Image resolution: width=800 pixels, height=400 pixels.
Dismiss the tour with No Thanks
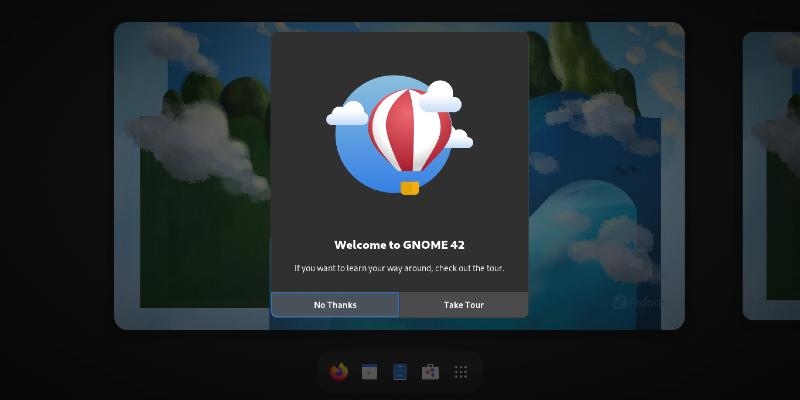[x=335, y=305]
